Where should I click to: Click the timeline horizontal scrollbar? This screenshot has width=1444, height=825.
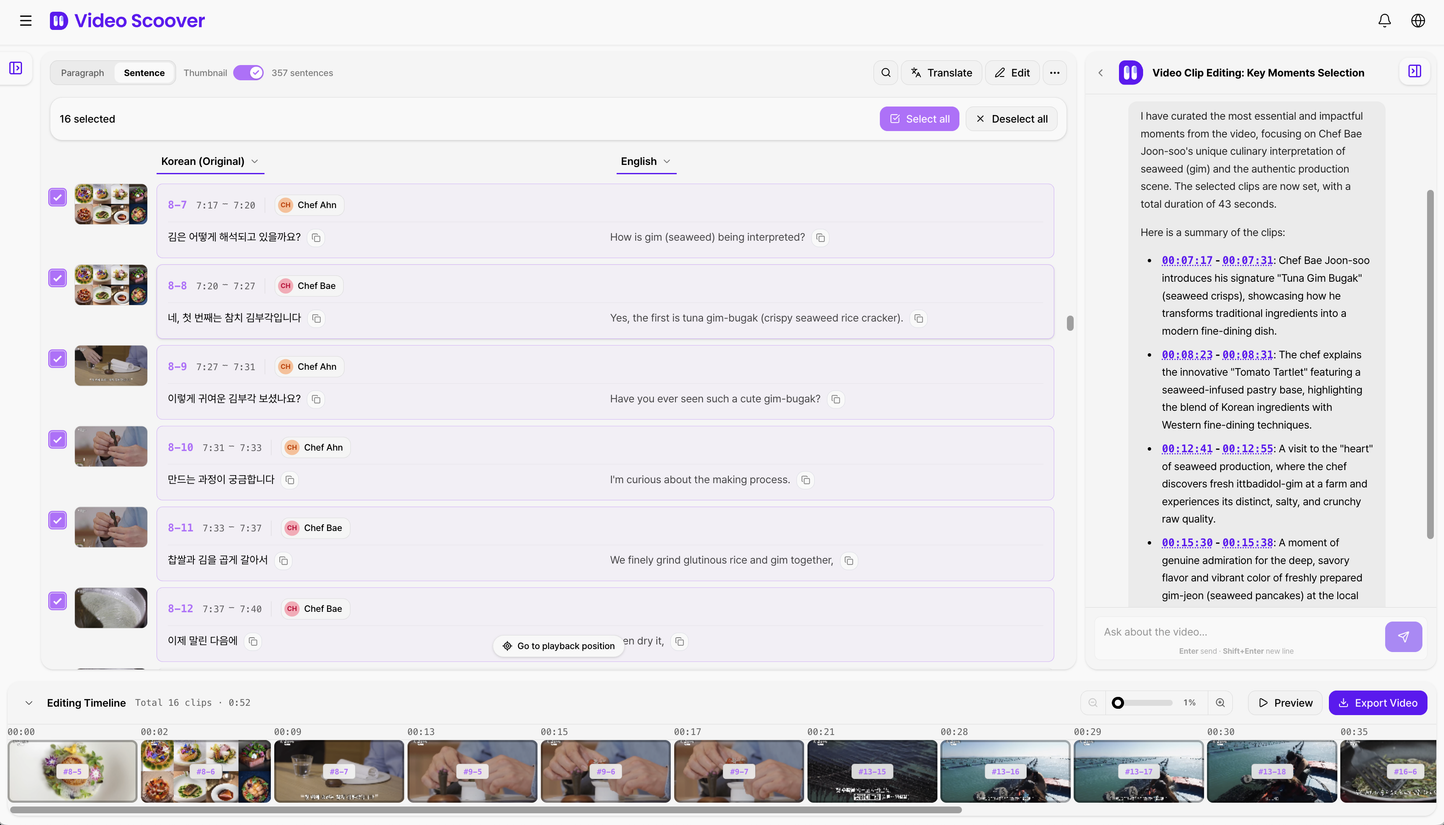tap(485, 810)
